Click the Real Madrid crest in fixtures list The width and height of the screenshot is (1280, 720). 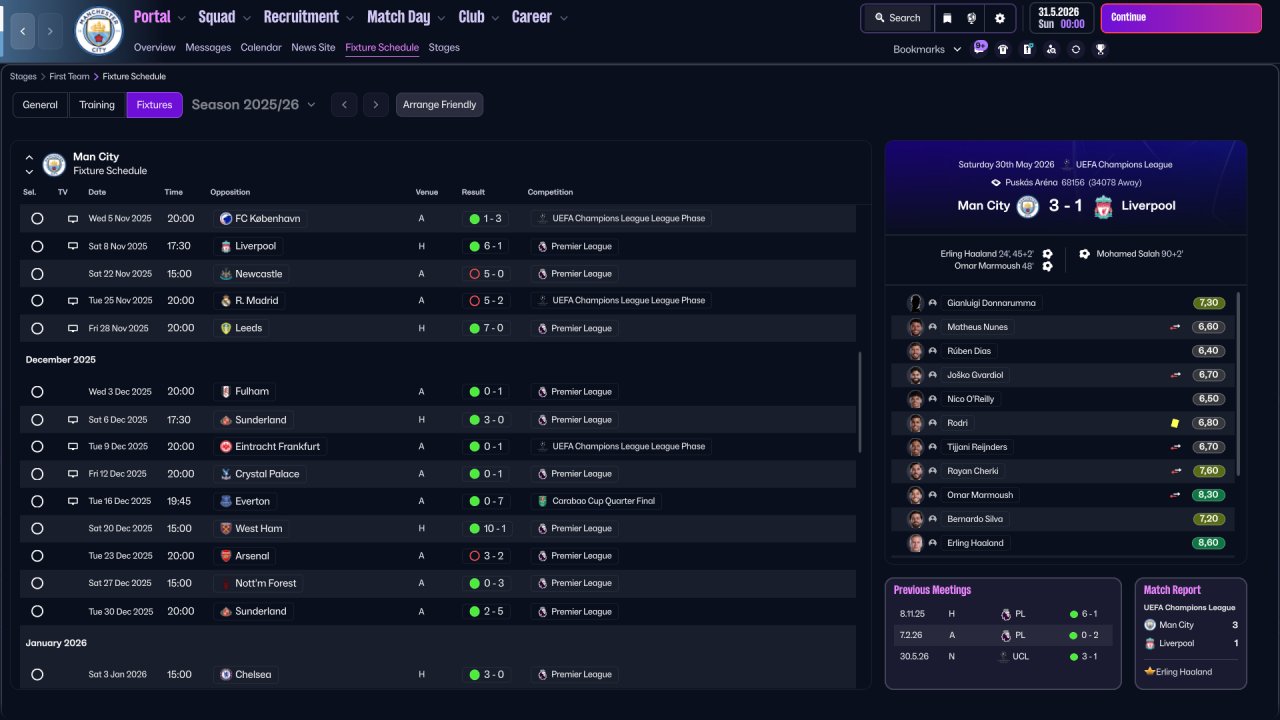coord(226,300)
